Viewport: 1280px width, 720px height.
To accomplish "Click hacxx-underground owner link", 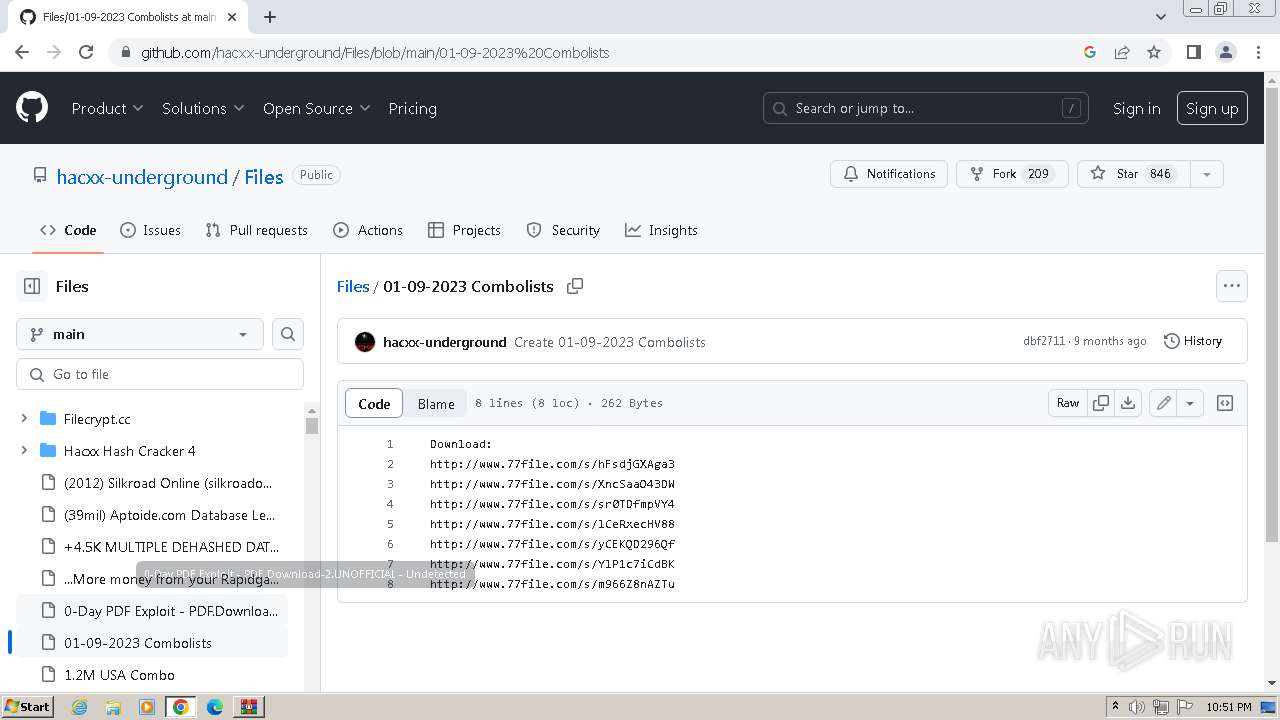I will (142, 177).
